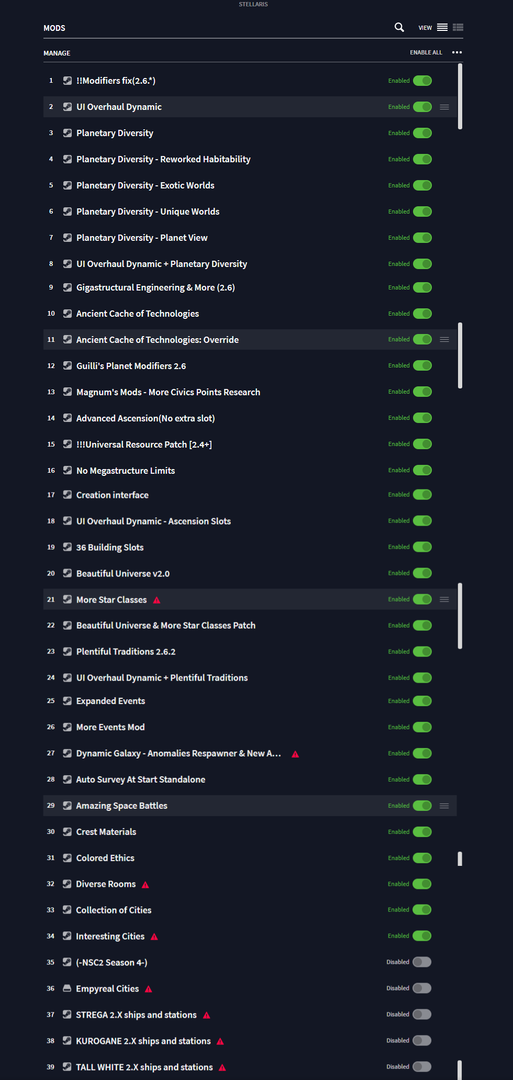Screen dimensions: 513x1080
Task: Open the three-dot more options menu
Action: 457,52
